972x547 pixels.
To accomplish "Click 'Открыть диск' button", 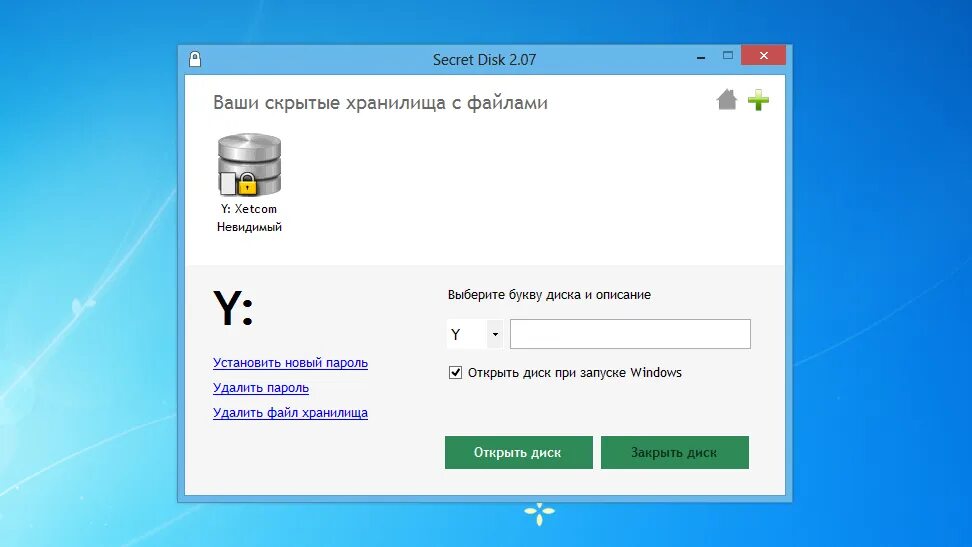I will tap(518, 452).
